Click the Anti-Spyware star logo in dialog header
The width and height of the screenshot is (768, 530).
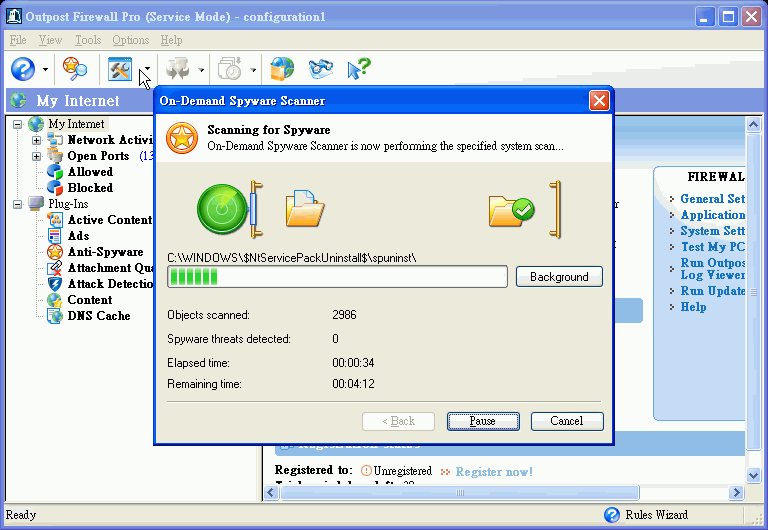coord(182,138)
